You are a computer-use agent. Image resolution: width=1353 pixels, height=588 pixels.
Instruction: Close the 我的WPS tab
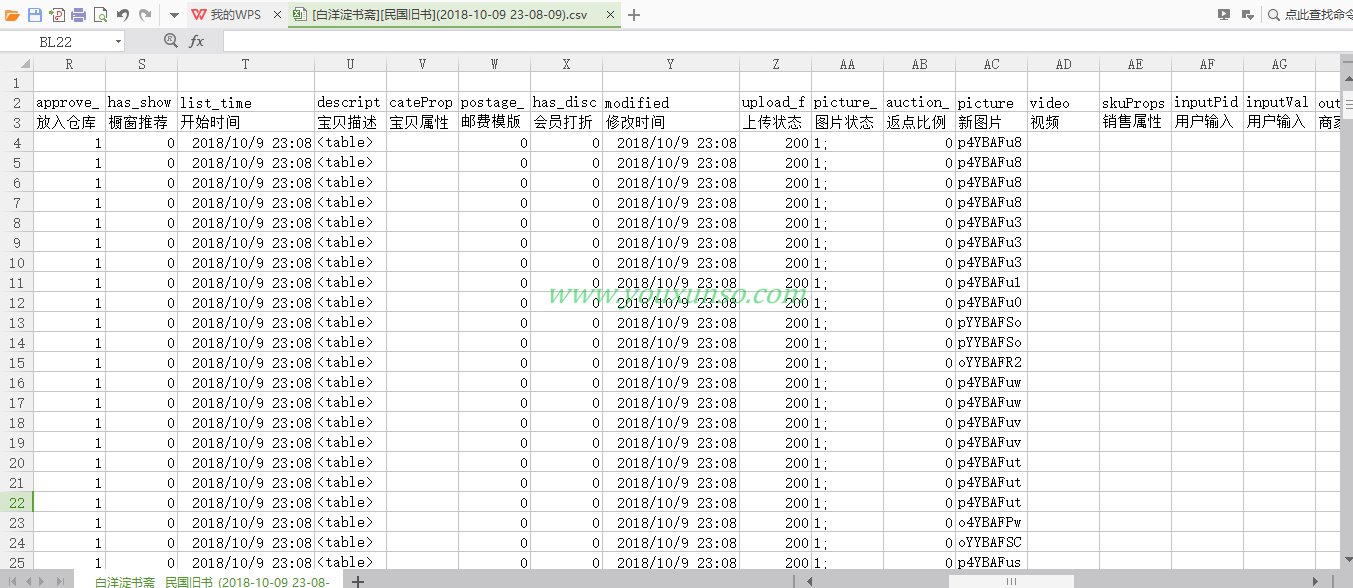pyautogui.click(x=277, y=15)
